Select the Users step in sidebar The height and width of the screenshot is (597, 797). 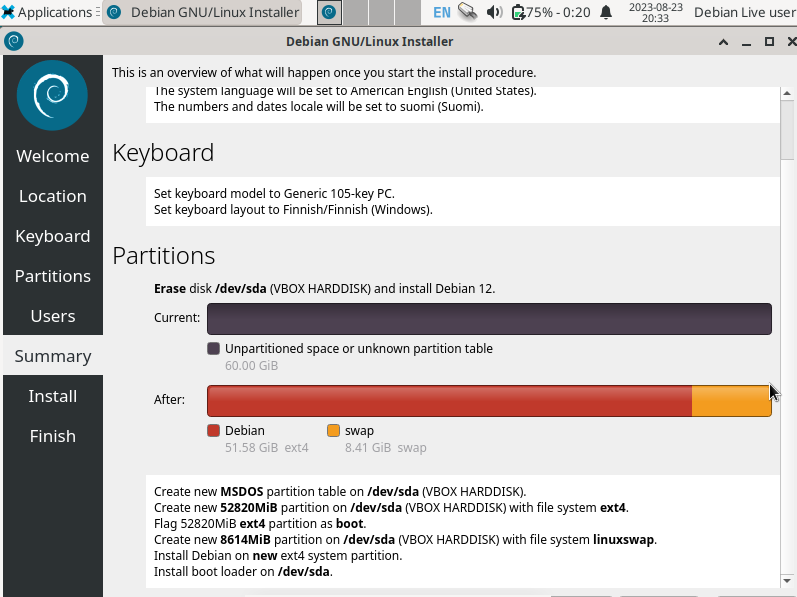52,316
